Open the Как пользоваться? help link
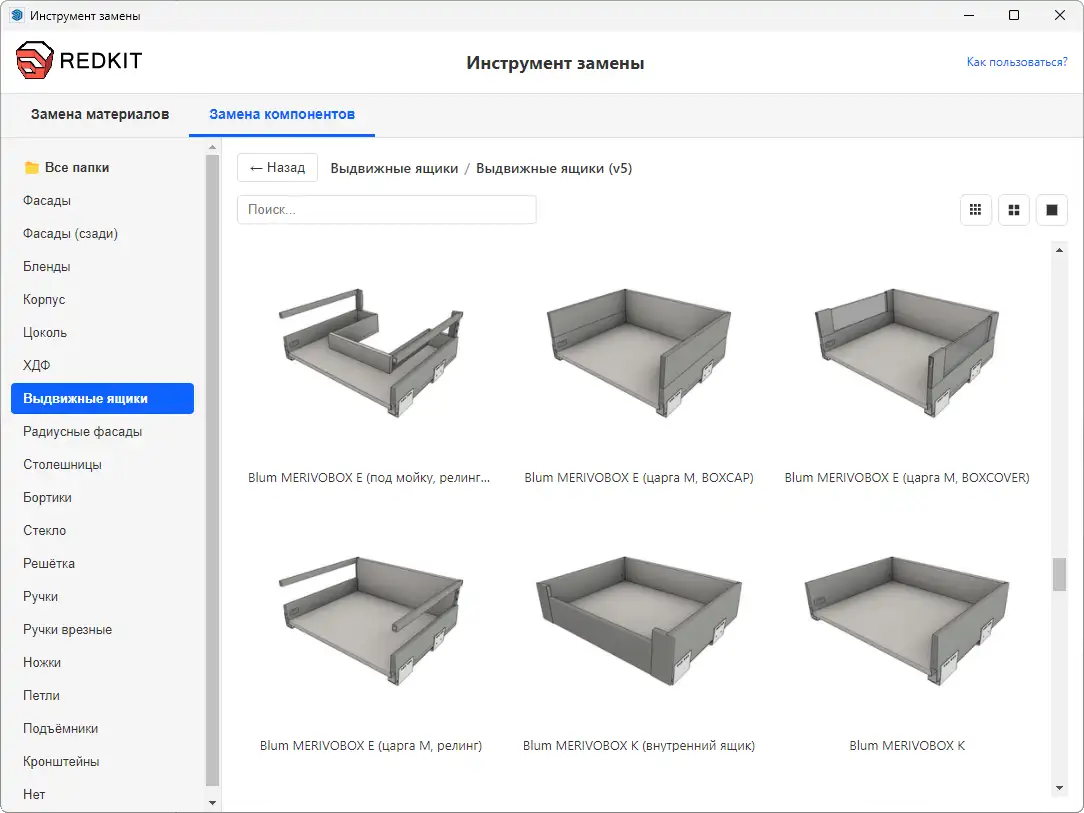The height and width of the screenshot is (813, 1084). click(x=1017, y=62)
